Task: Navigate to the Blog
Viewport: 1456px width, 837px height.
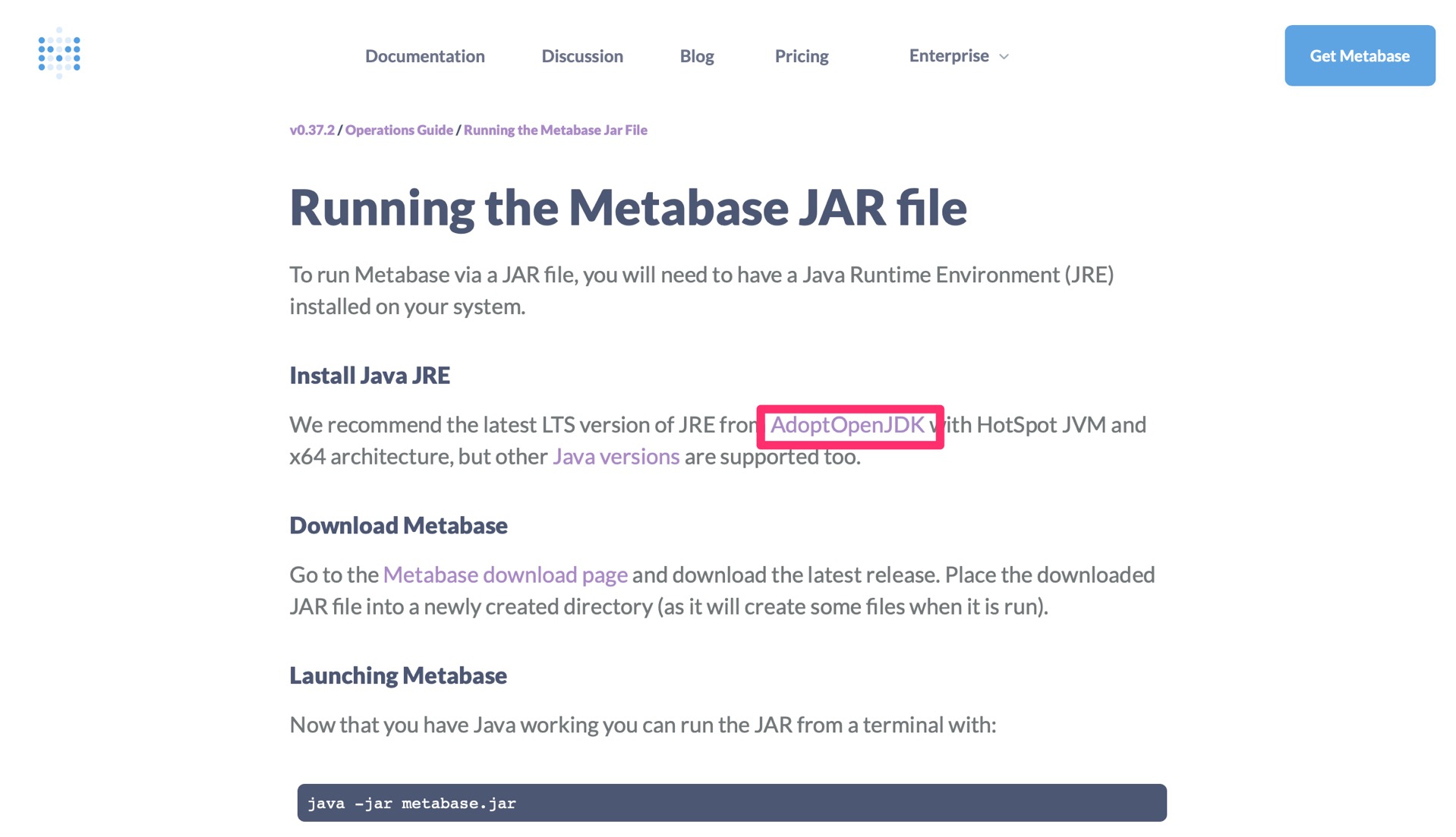Action: pos(696,55)
